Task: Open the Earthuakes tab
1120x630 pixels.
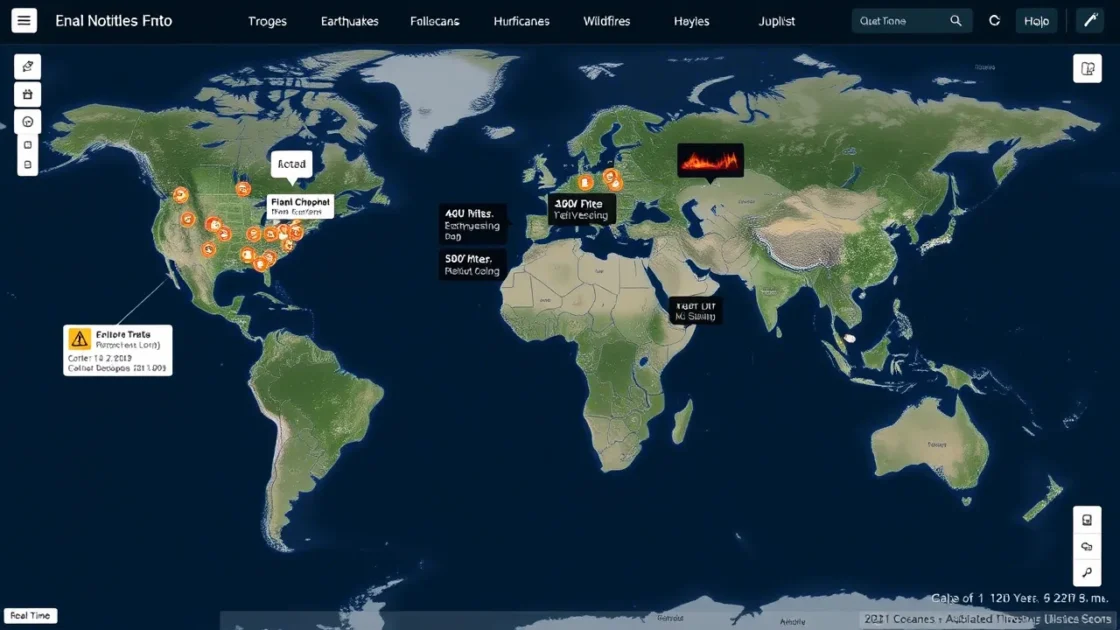Action: tap(350, 21)
